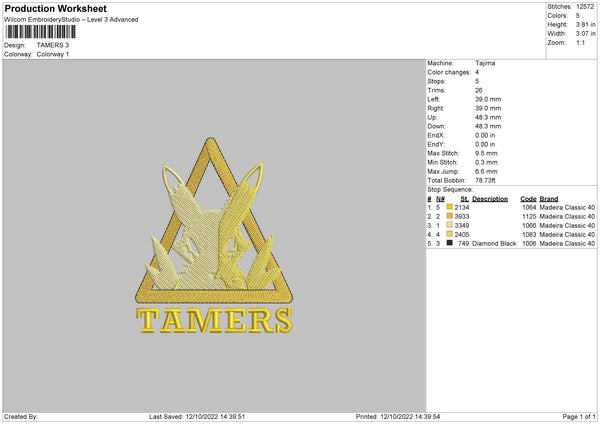The height and width of the screenshot is (424, 600).
Task: Click the color swatch for stop 3, code 1066
Action: (450, 225)
